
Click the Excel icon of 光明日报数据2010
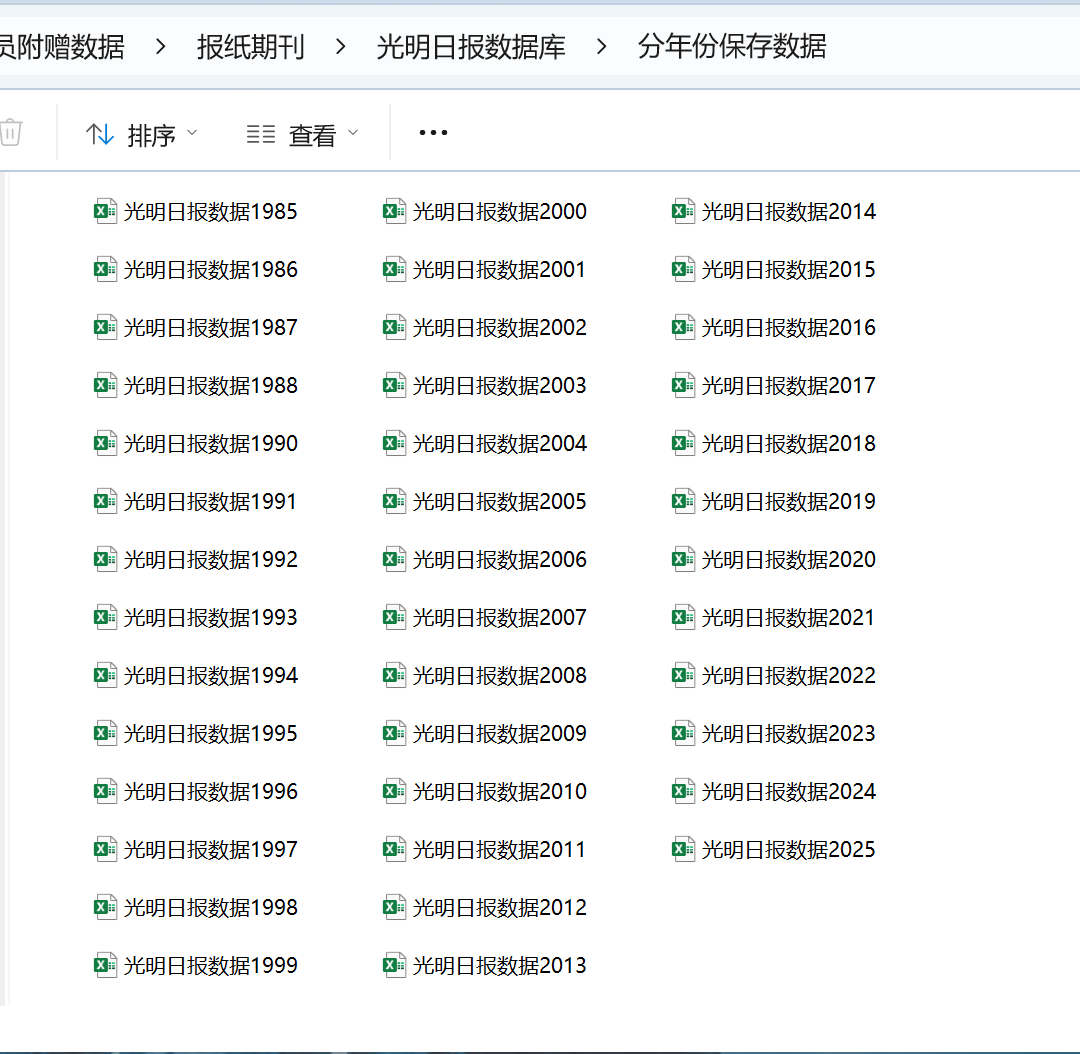(394, 791)
